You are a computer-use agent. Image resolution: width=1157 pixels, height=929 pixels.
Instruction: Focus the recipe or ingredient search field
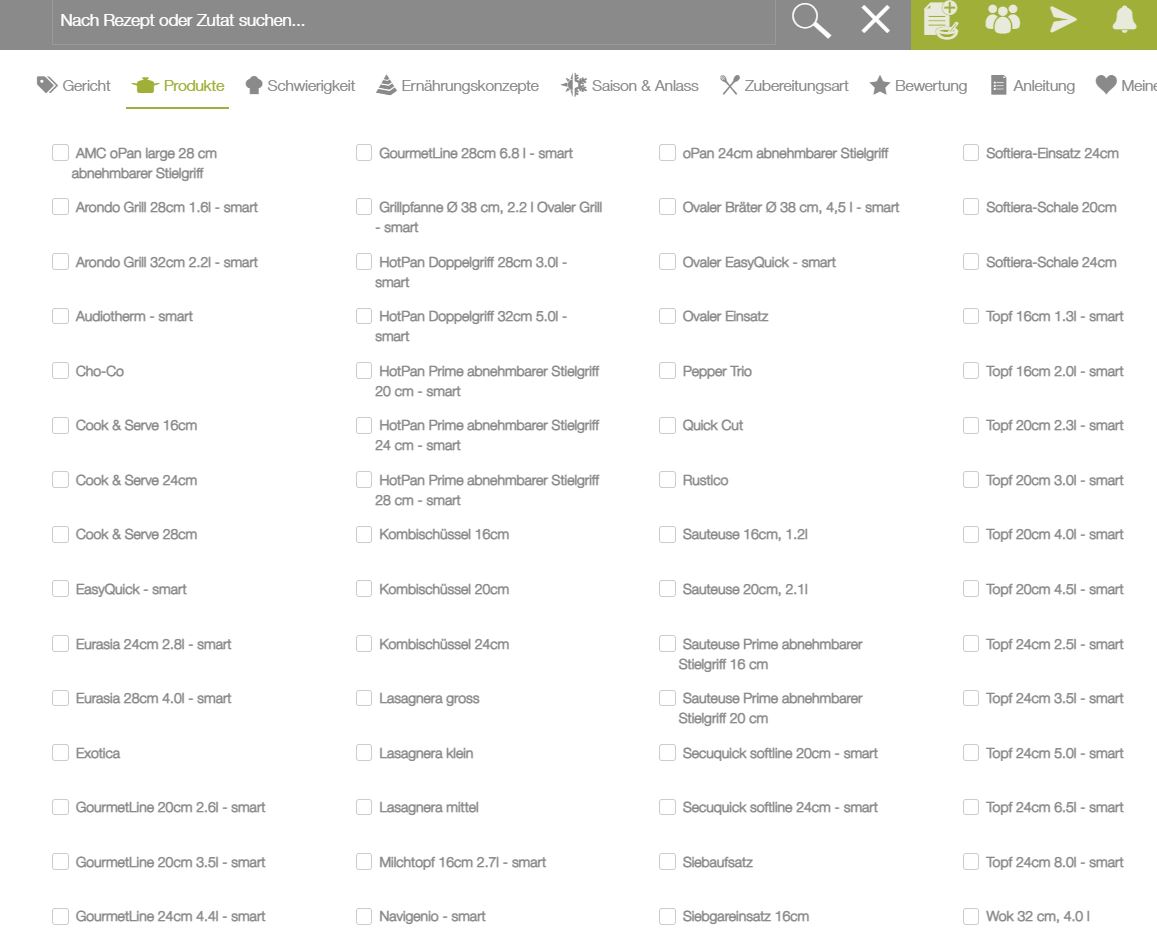[x=414, y=21]
